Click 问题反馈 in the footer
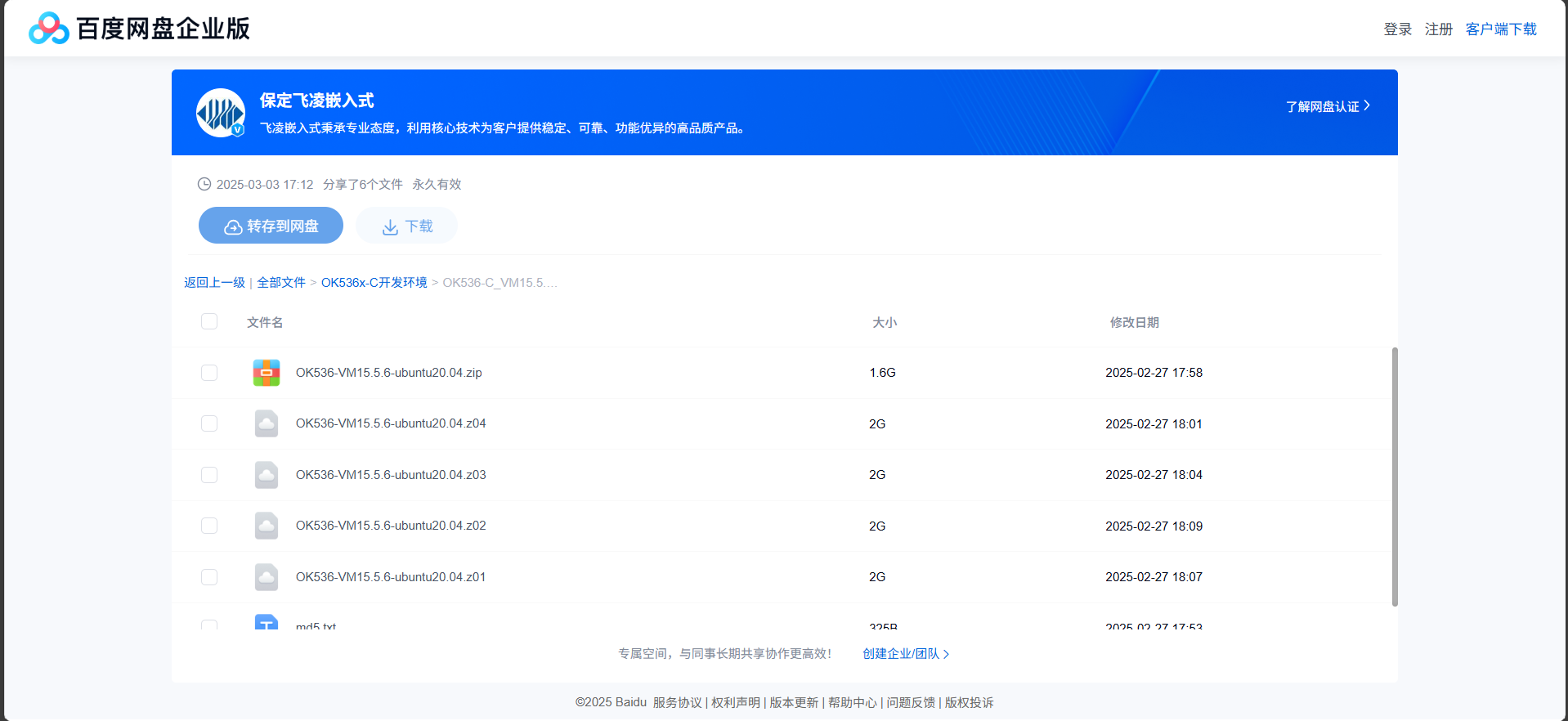 [911, 702]
